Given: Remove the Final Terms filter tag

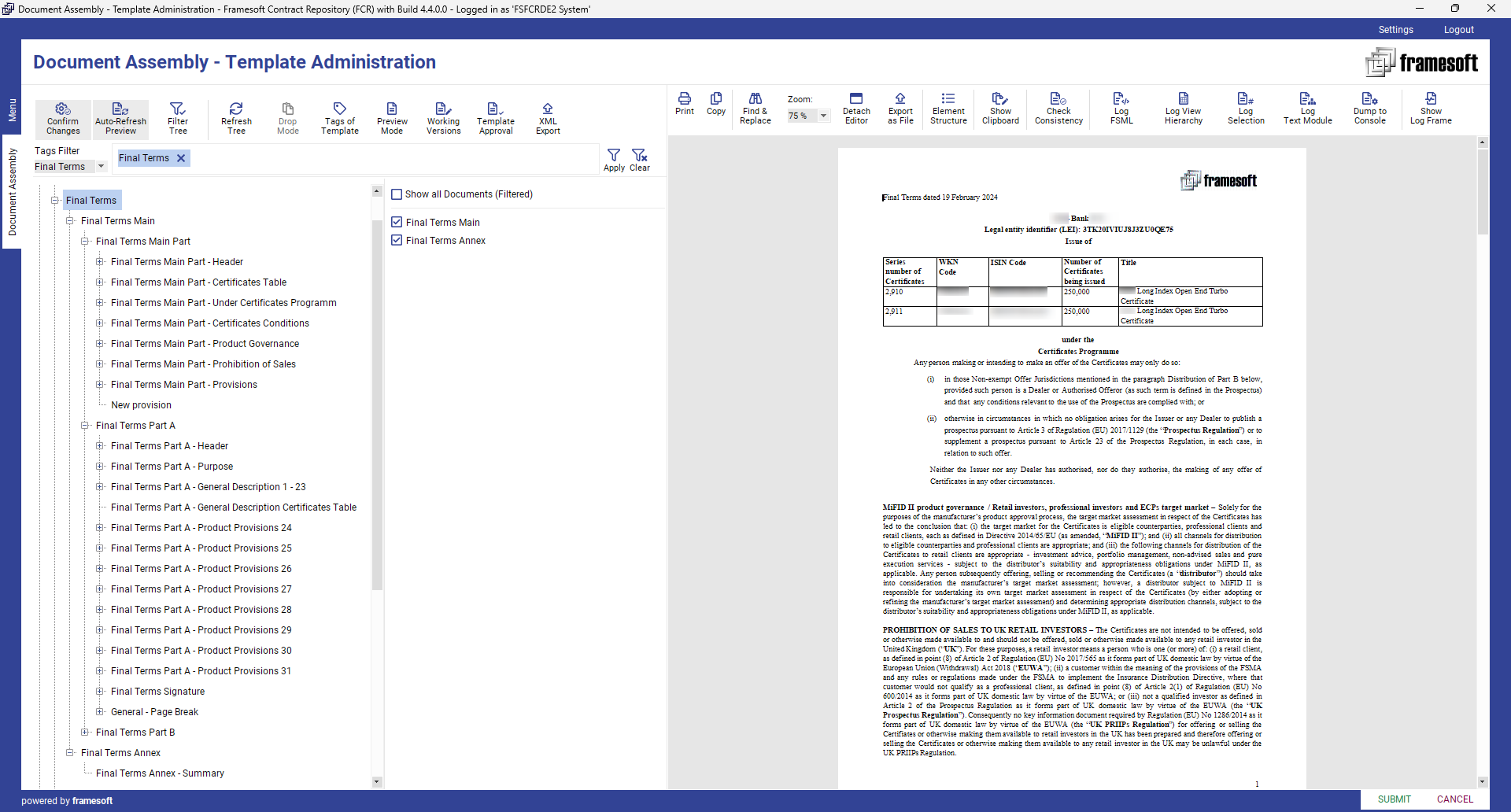Looking at the screenshot, I should pos(181,158).
